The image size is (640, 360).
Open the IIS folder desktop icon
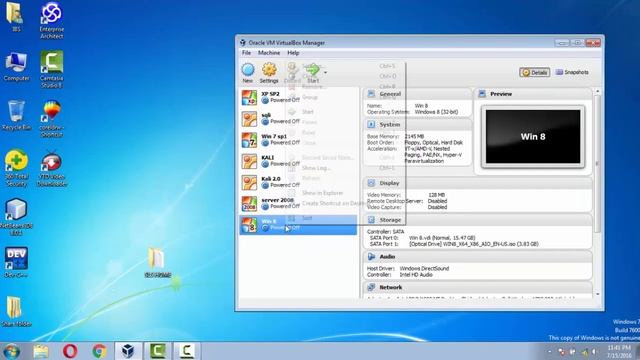click(15, 18)
